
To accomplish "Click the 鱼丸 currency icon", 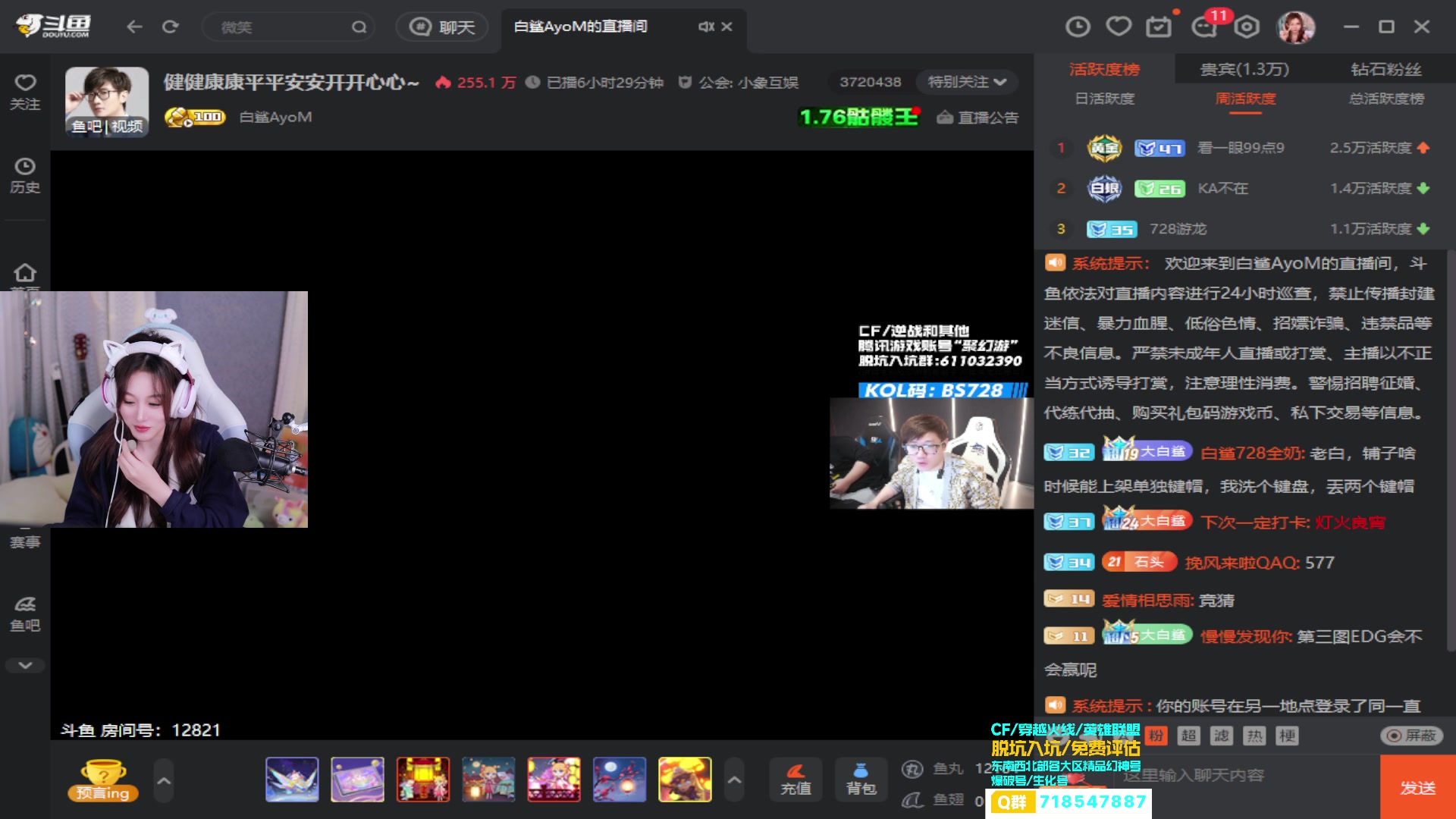I will (x=912, y=769).
